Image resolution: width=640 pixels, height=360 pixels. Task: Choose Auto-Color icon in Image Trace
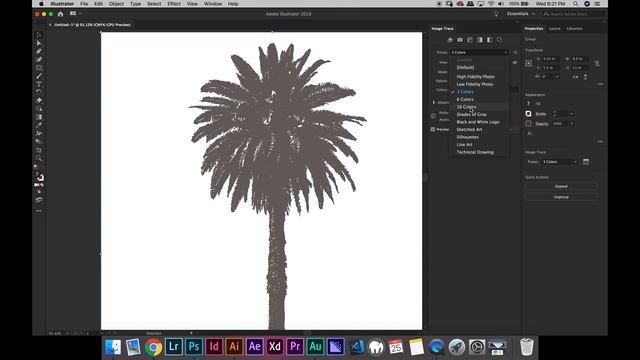[x=450, y=40]
